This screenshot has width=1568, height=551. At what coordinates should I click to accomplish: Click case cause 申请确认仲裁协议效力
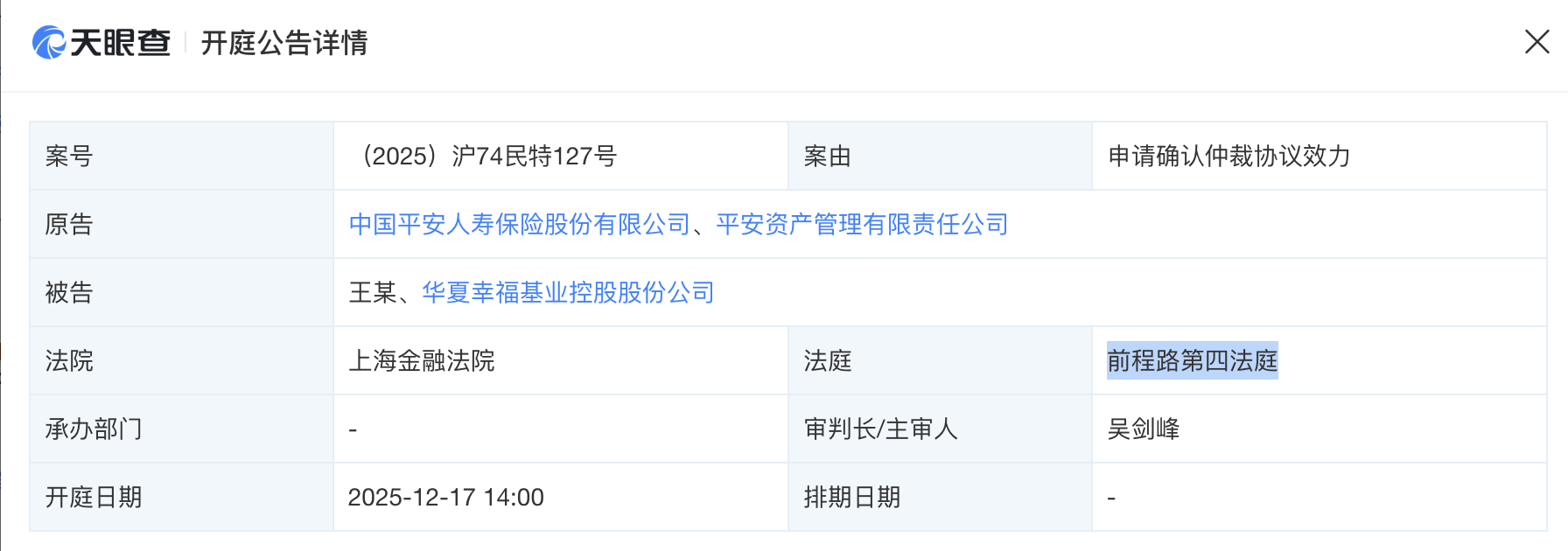[x=1228, y=157]
